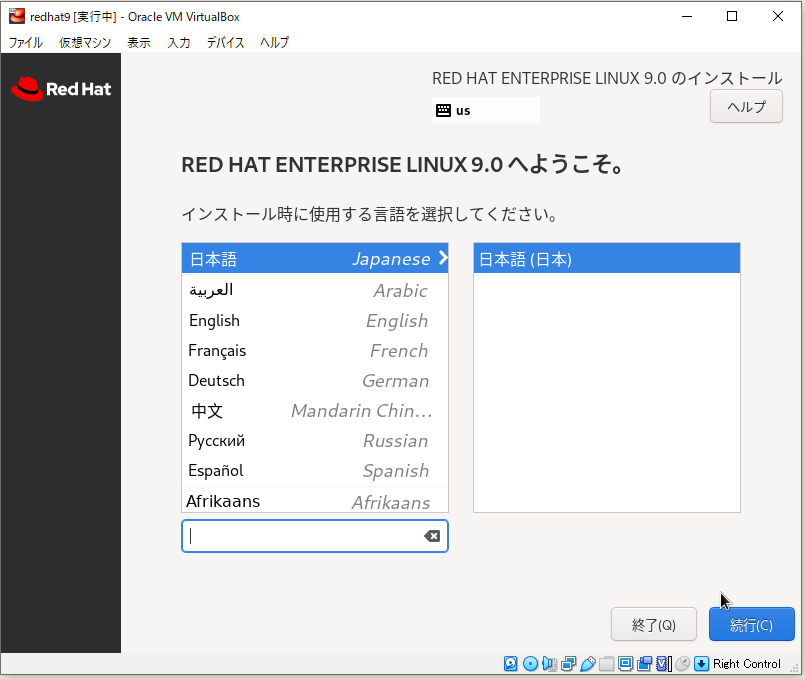Select 日本語 Japanese in language list
This screenshot has width=805, height=679.
coord(315,259)
